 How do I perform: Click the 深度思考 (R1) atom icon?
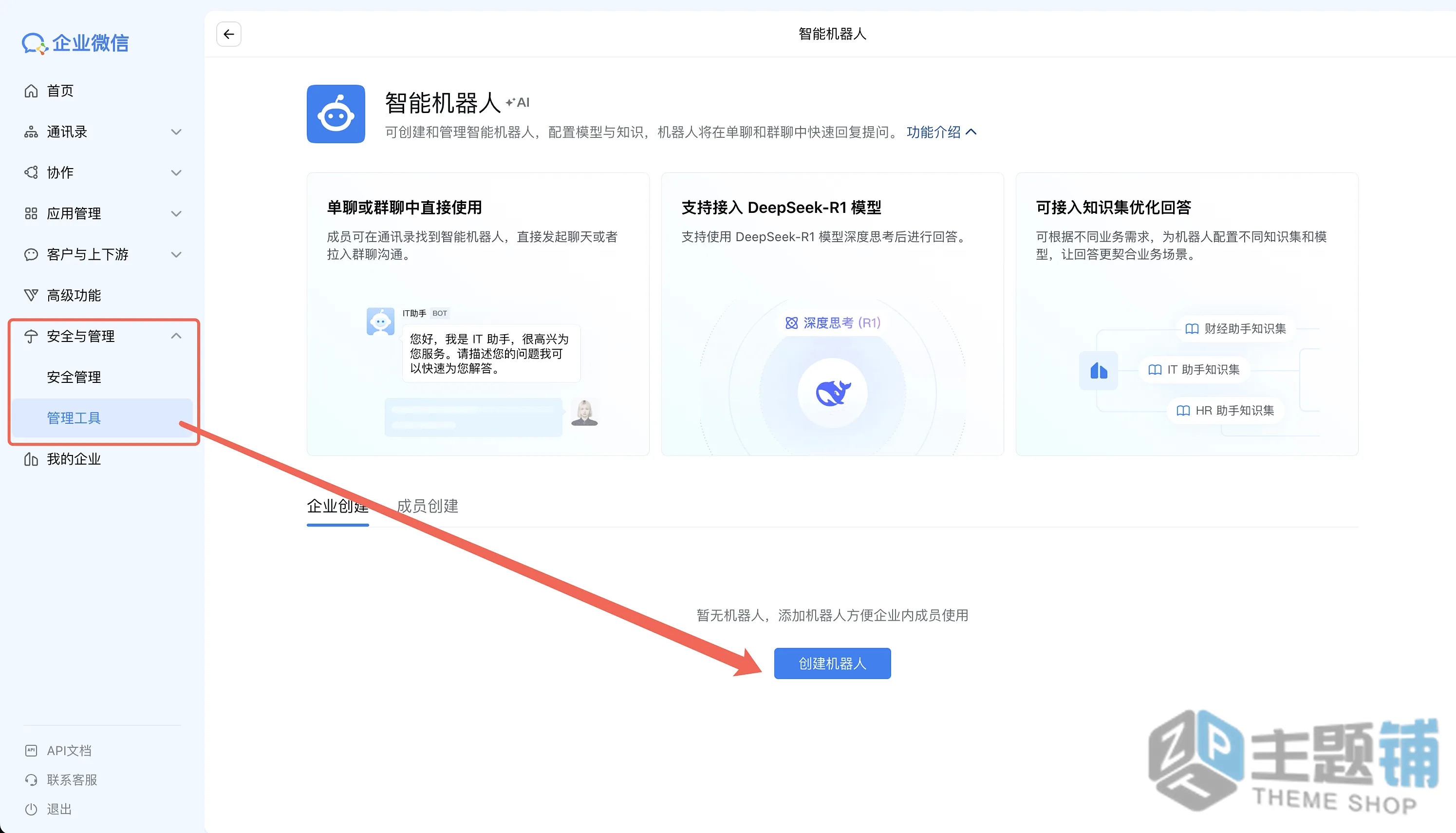pos(791,323)
